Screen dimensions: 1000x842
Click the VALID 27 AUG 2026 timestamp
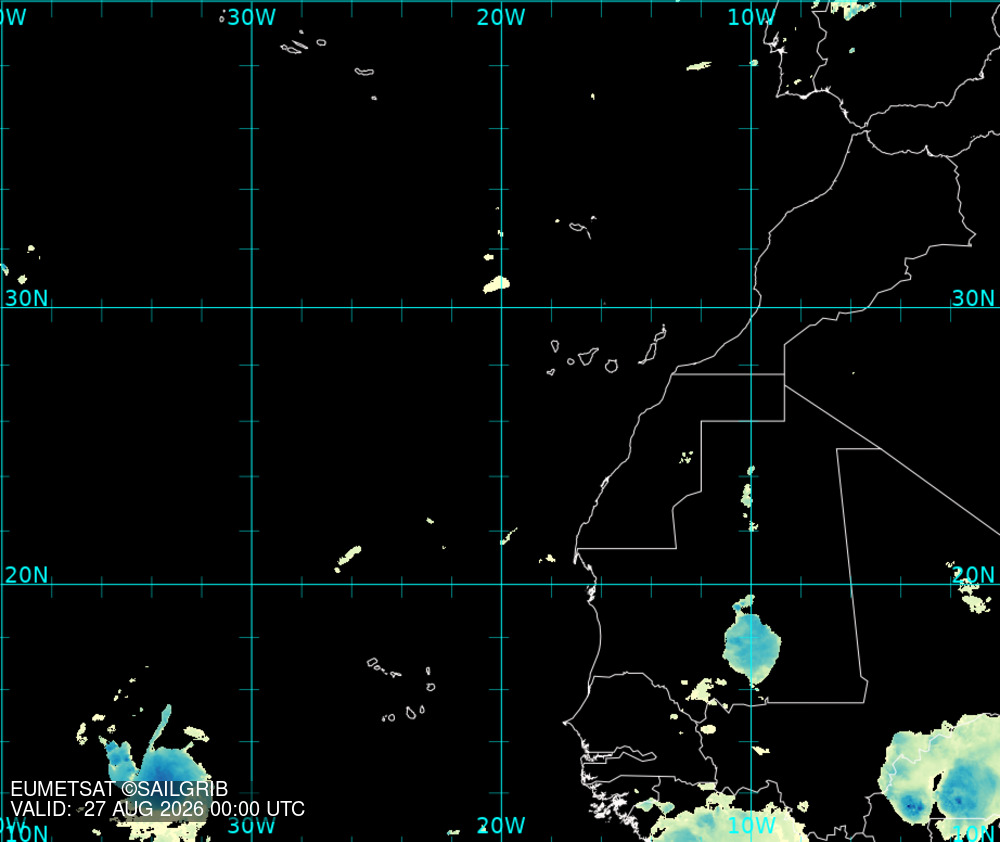158,809
